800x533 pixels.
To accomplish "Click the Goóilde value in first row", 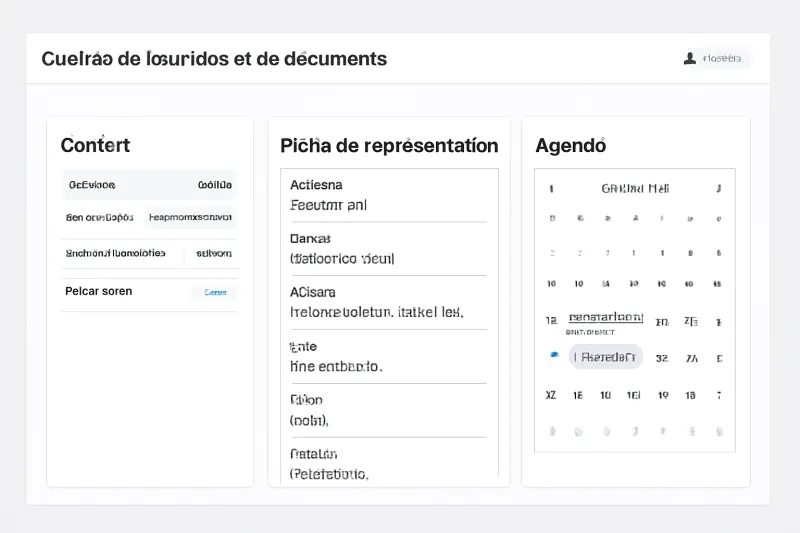I will (215, 185).
